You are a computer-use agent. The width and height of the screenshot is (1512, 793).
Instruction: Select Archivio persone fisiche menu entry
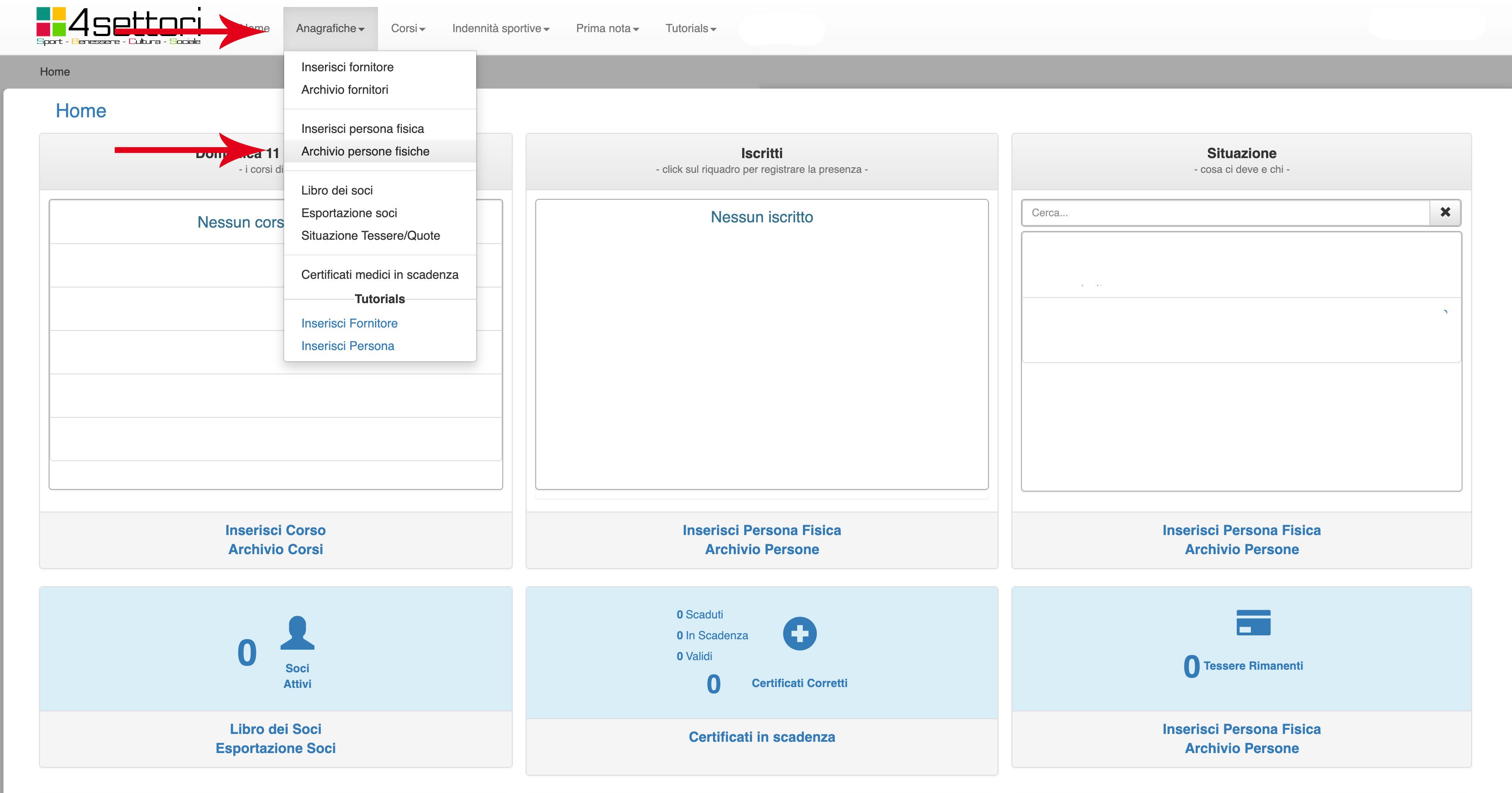click(x=365, y=151)
